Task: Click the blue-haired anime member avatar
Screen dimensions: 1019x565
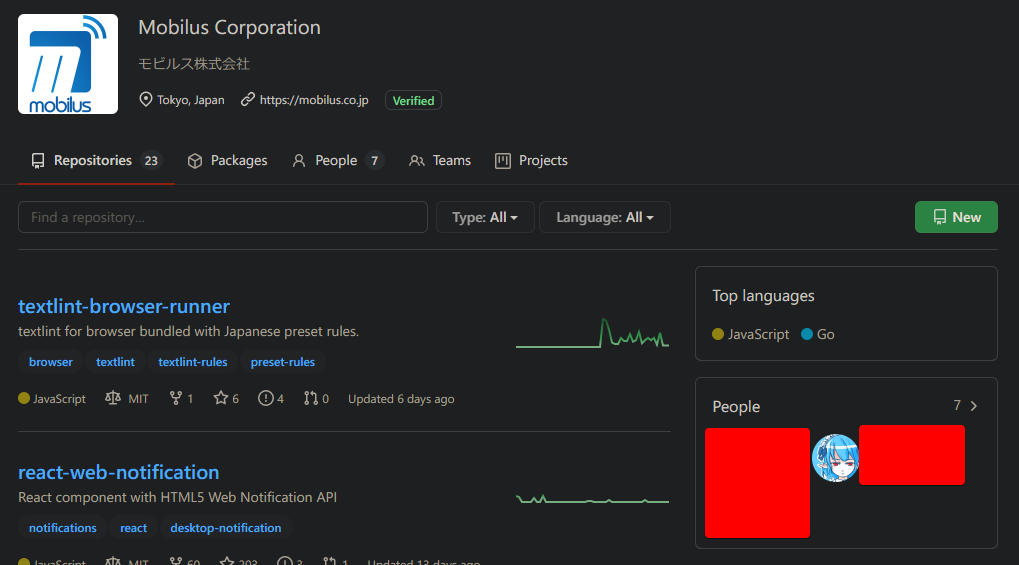Action: coord(836,458)
